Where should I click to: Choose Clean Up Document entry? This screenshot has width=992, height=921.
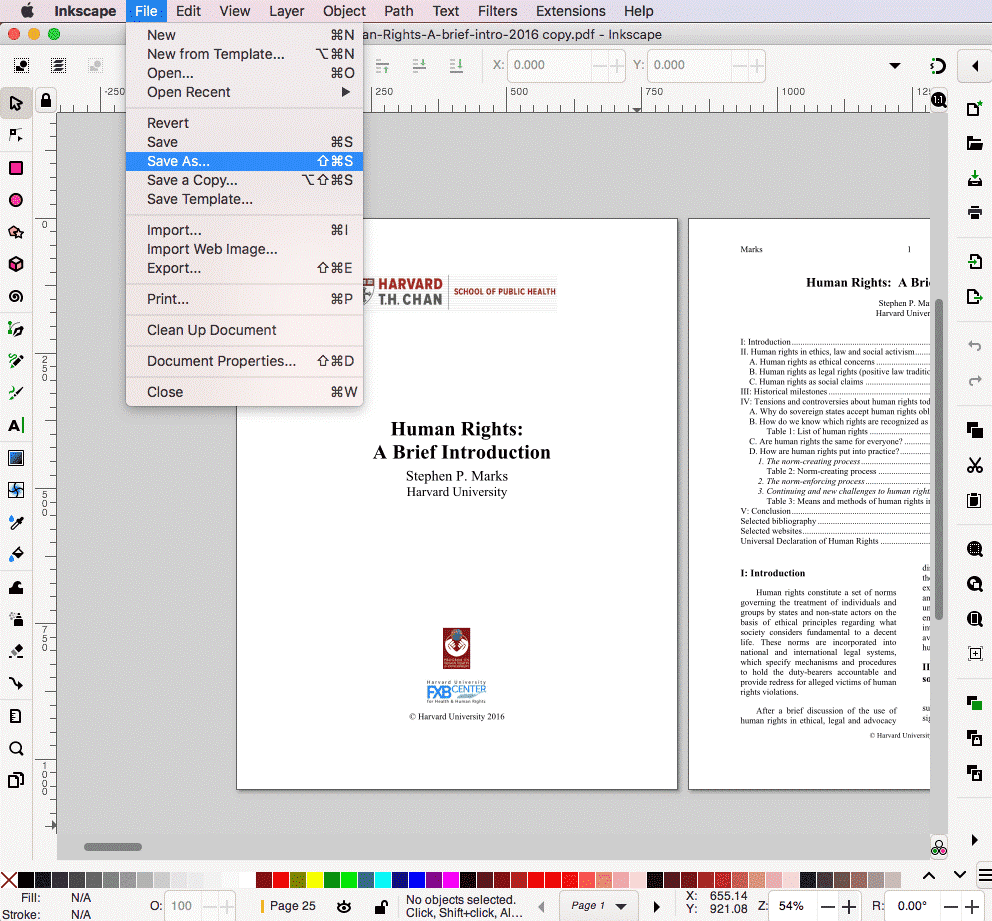(x=244, y=330)
